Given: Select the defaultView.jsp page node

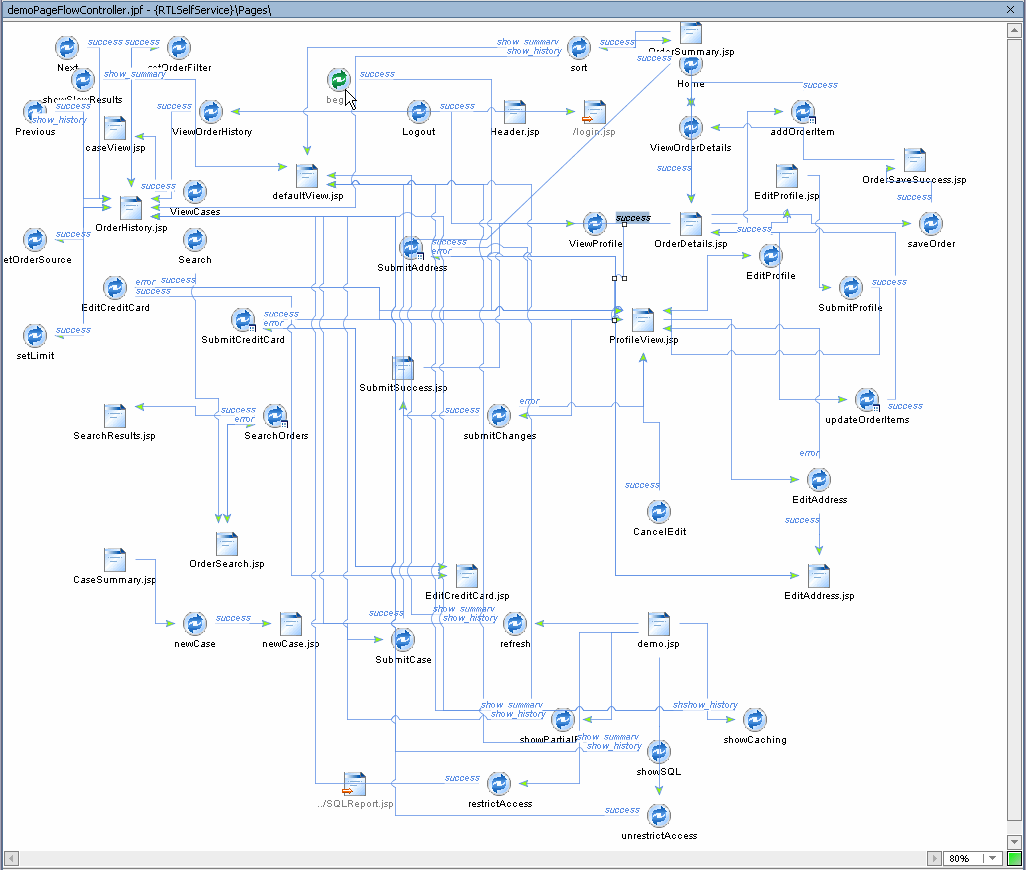Looking at the screenshot, I should (307, 176).
